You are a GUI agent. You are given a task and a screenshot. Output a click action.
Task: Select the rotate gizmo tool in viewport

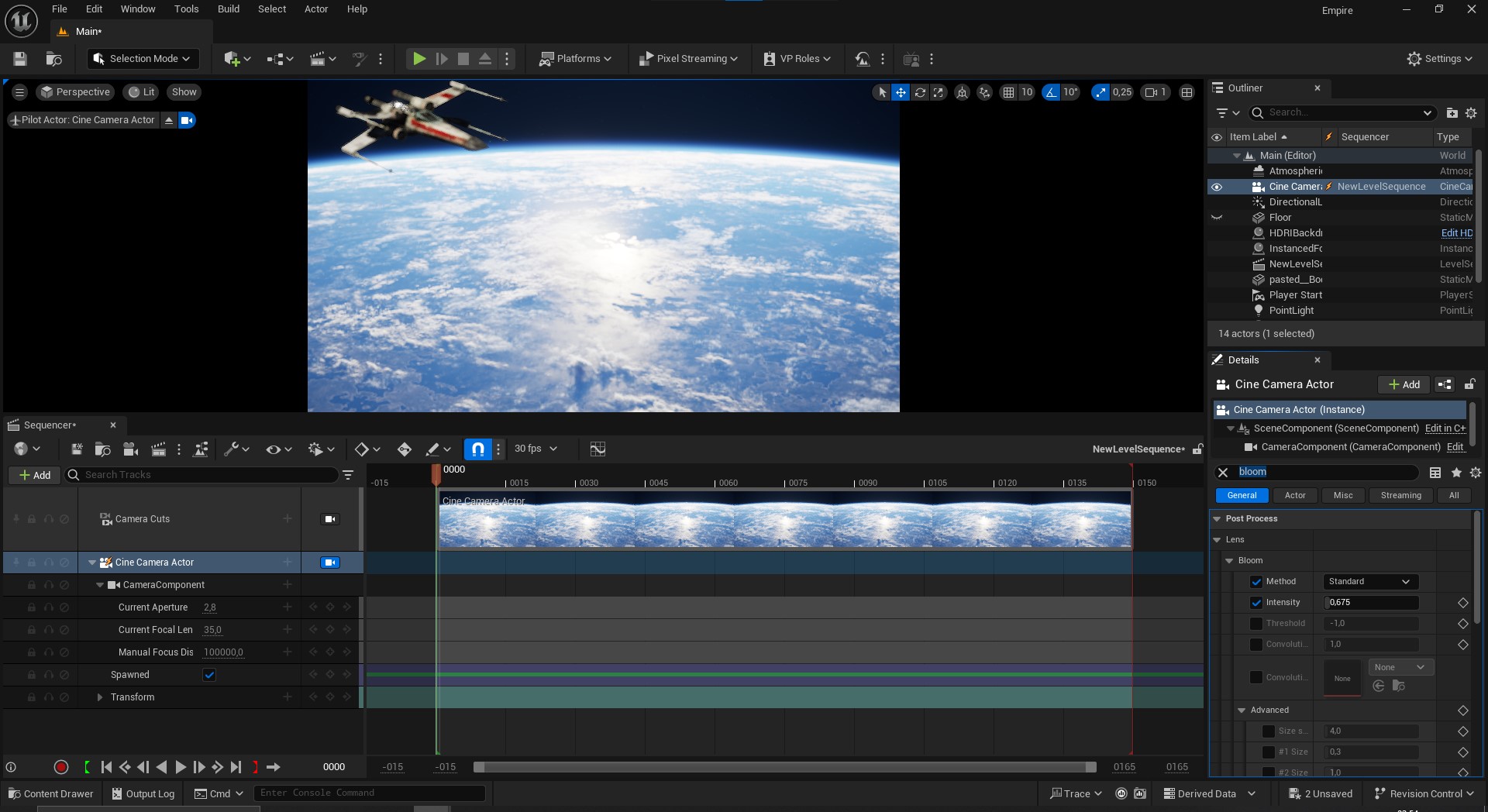point(920,92)
